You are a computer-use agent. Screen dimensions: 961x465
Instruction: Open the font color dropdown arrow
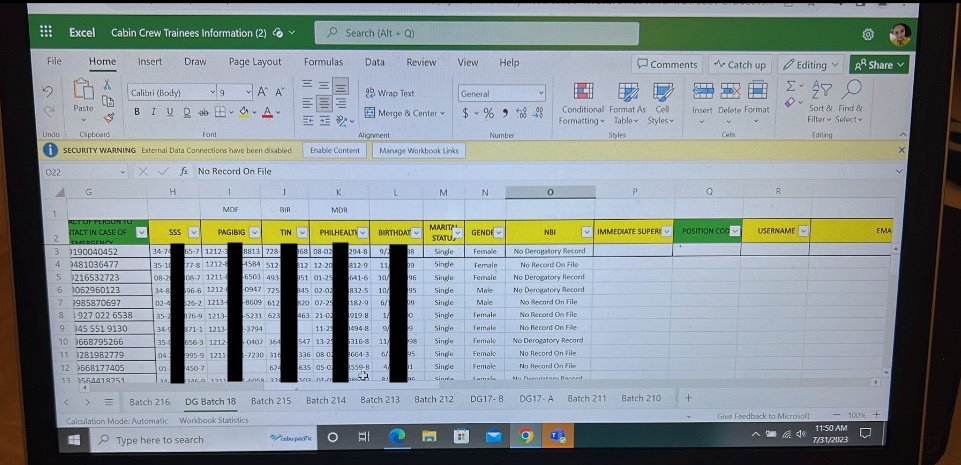pyautogui.click(x=278, y=113)
